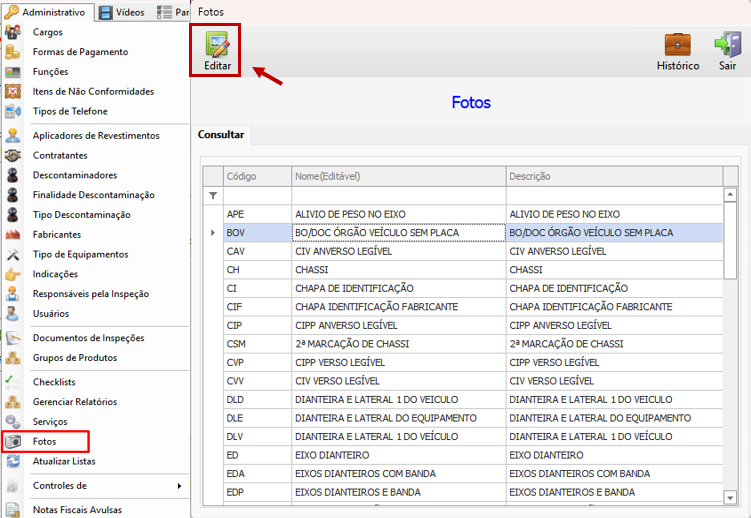751x518 pixels.
Task: Expand the Controles de submenu arrow
Action: coord(179,486)
